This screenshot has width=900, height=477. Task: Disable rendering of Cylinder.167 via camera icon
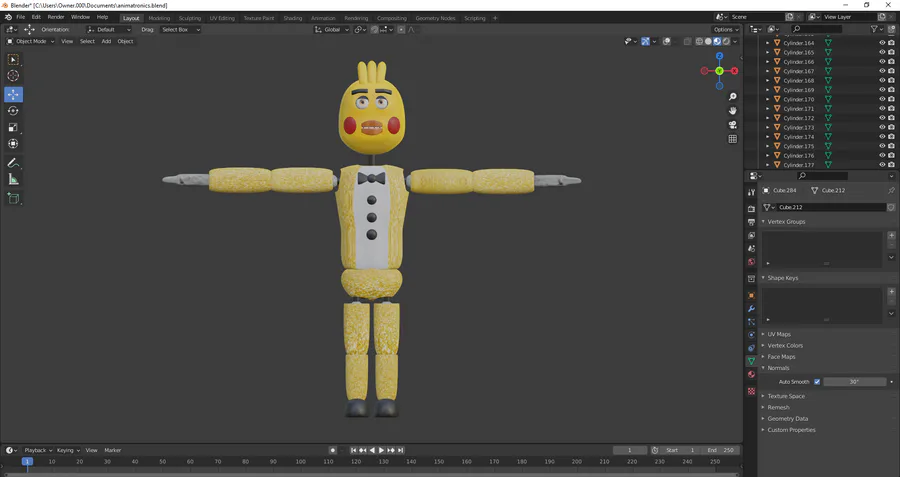pos(891,71)
